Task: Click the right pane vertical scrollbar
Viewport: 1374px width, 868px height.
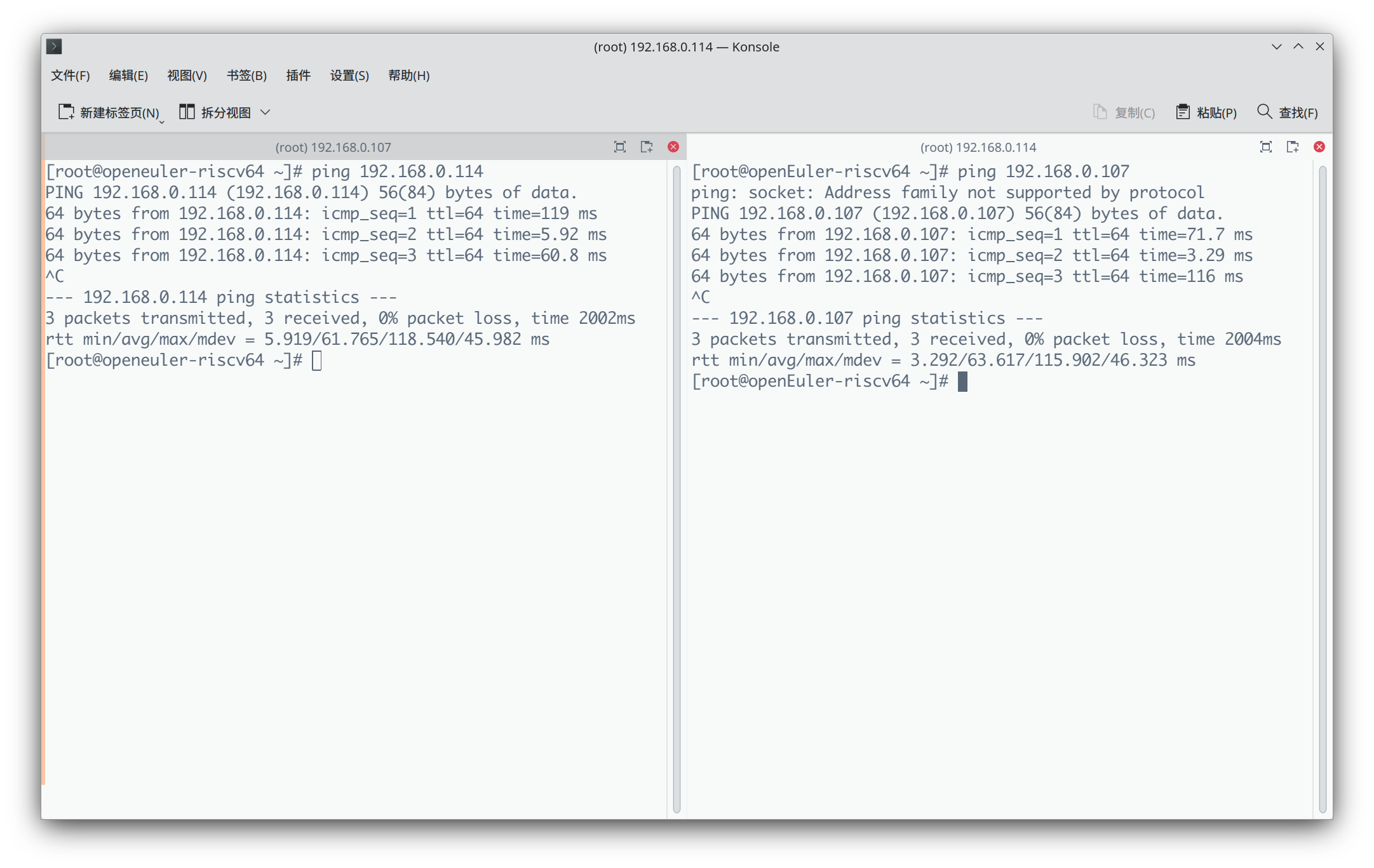Action: (1323, 489)
